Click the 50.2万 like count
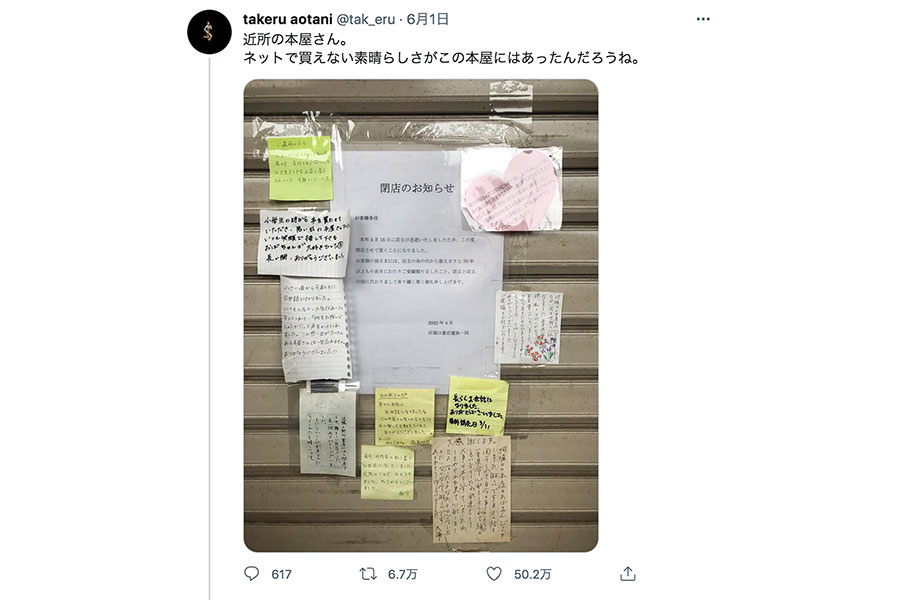Viewport: 900px width, 600px height. (x=533, y=574)
